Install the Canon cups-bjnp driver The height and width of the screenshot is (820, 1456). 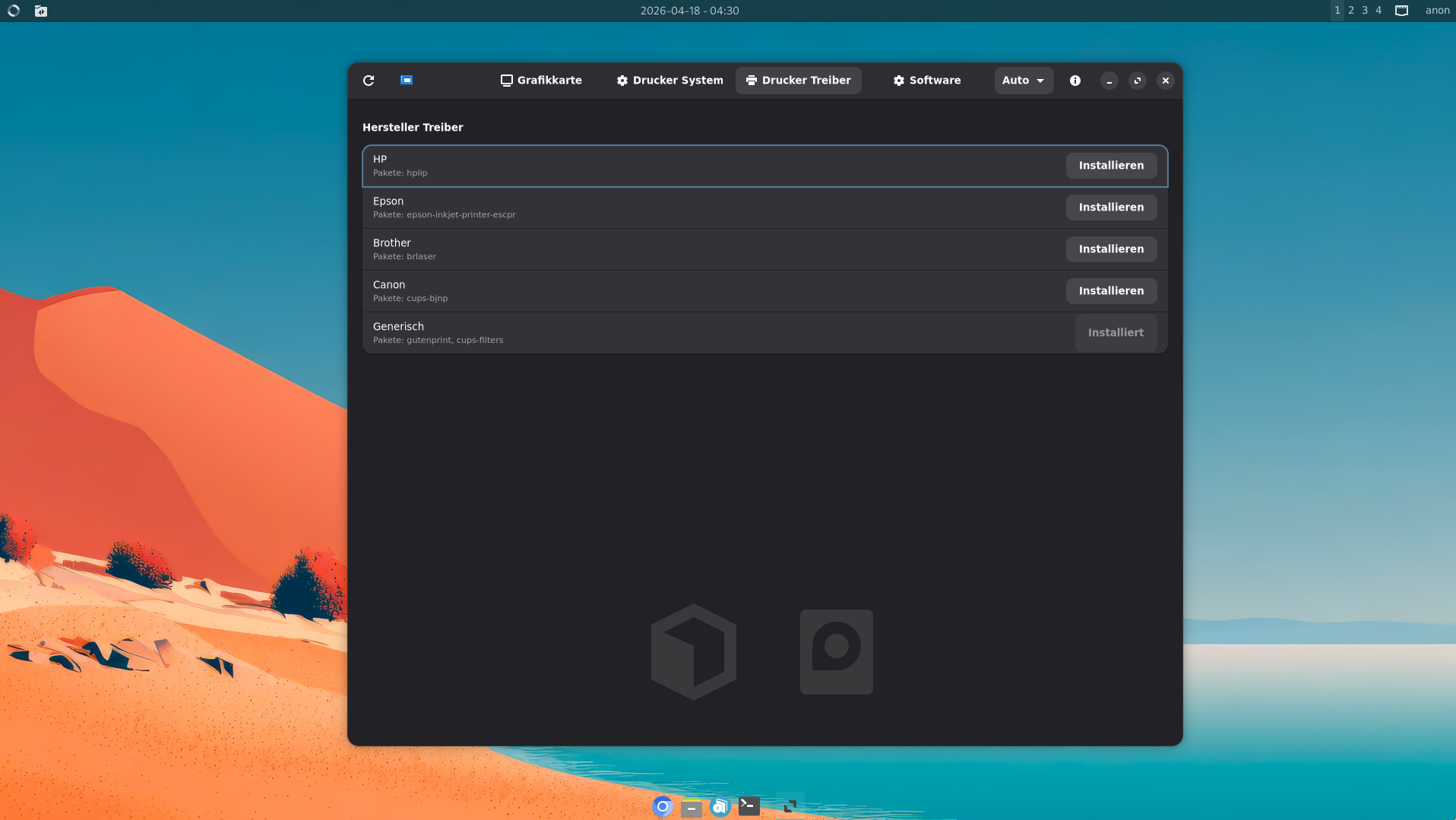(1110, 291)
